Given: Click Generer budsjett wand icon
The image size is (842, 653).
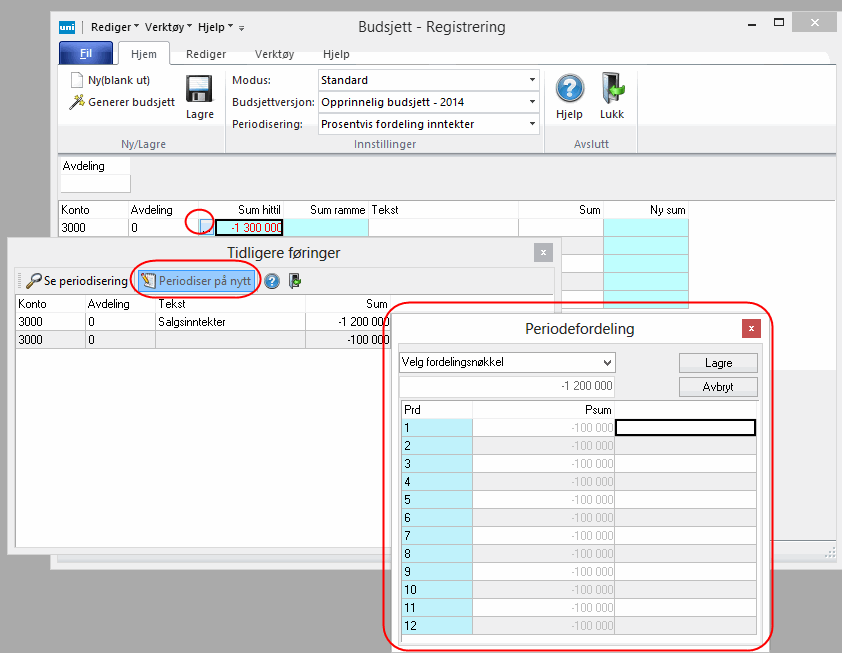Looking at the screenshot, I should tap(78, 102).
